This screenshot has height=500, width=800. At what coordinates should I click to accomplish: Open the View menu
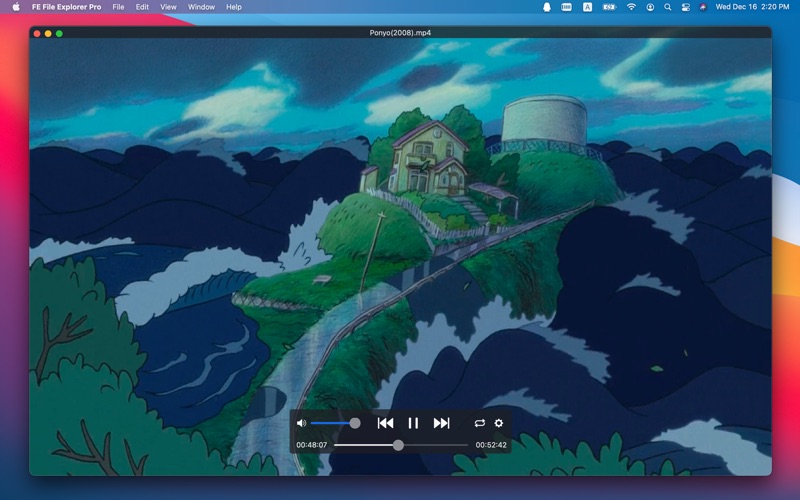(168, 7)
